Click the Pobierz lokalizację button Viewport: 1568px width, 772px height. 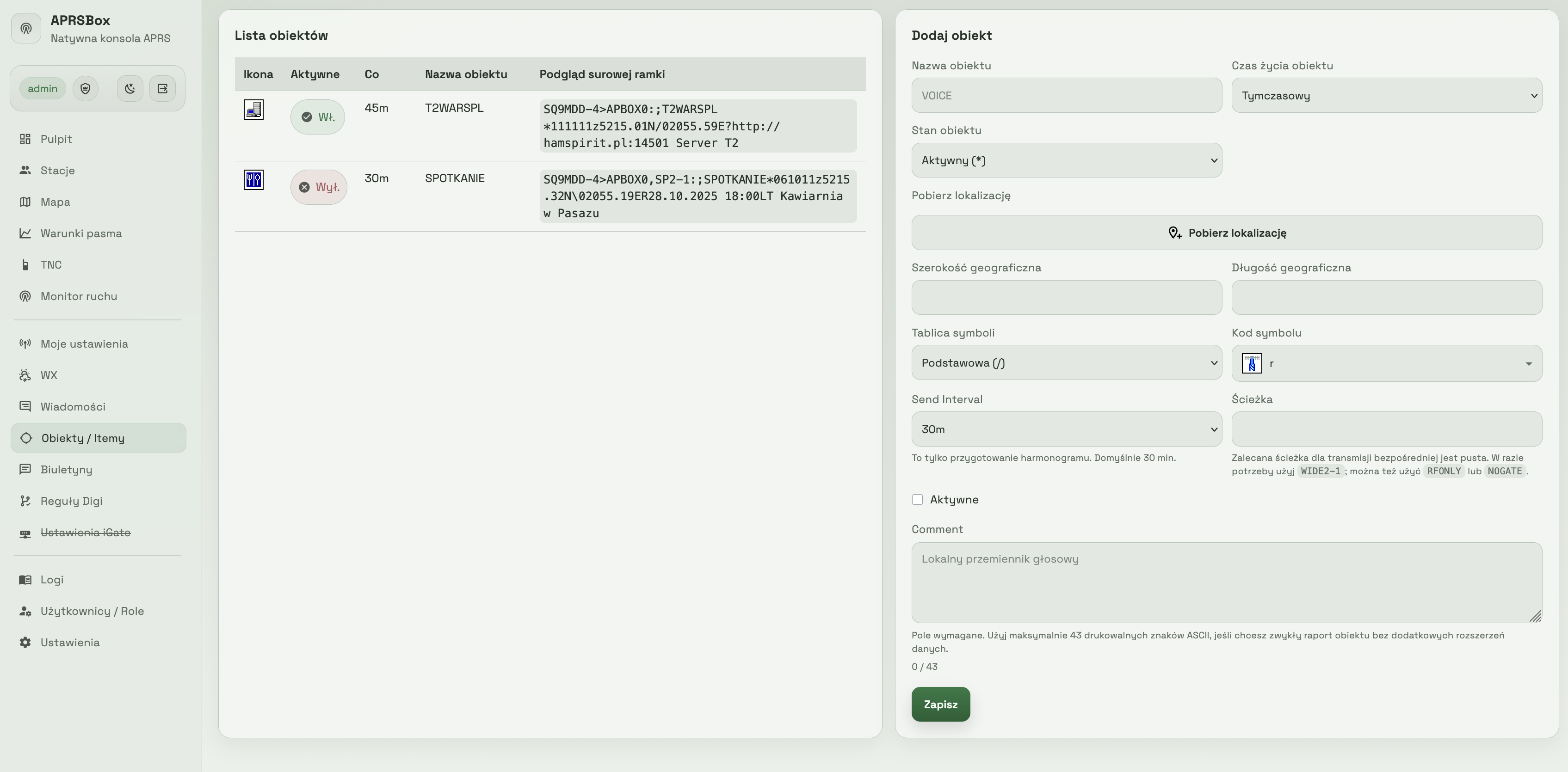click(1226, 233)
